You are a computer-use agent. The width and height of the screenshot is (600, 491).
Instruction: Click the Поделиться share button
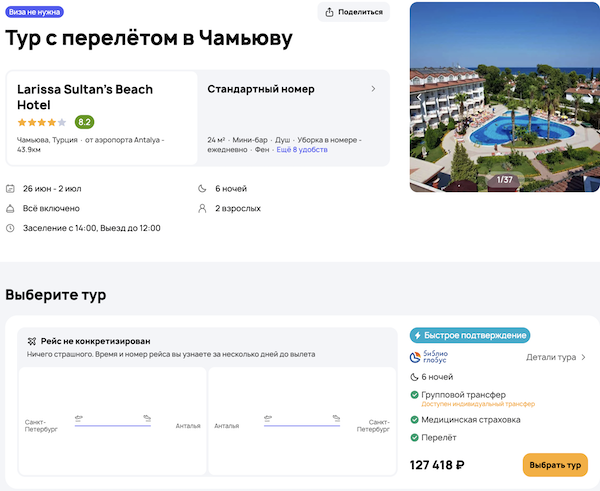point(353,12)
